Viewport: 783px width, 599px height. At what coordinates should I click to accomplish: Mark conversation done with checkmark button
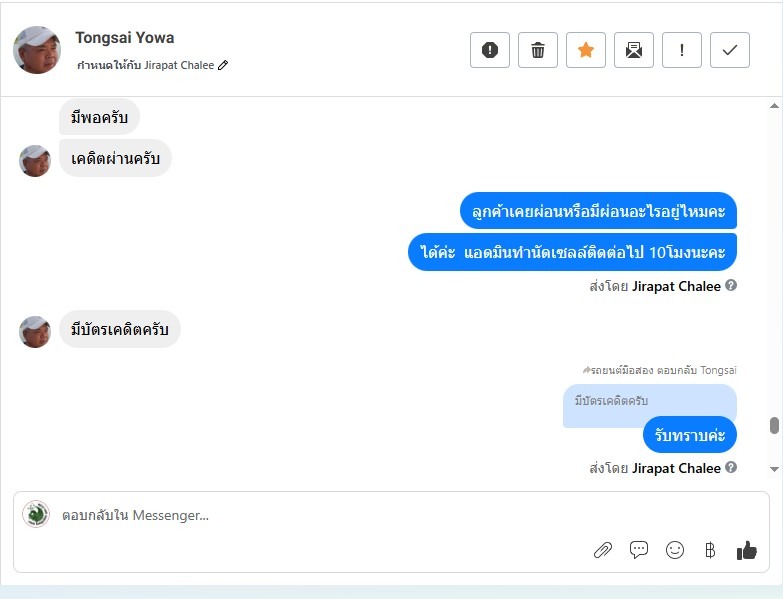pos(730,50)
